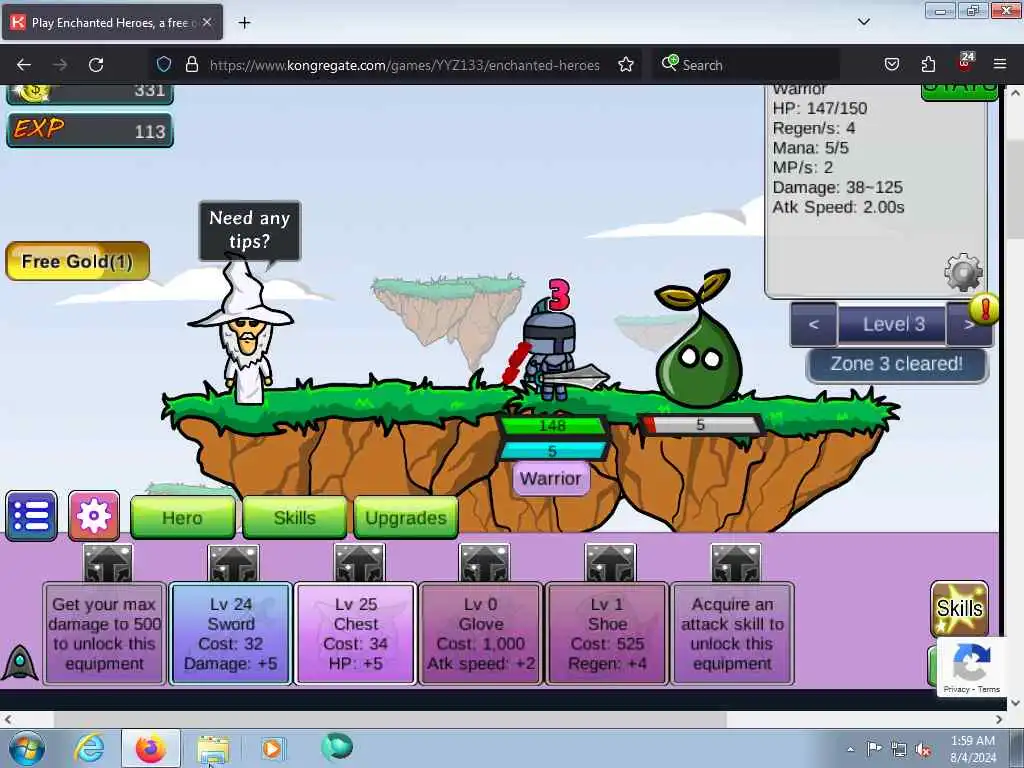Image resolution: width=1024 pixels, height=768 pixels.
Task: Click the muted volume tray icon
Action: 923,749
